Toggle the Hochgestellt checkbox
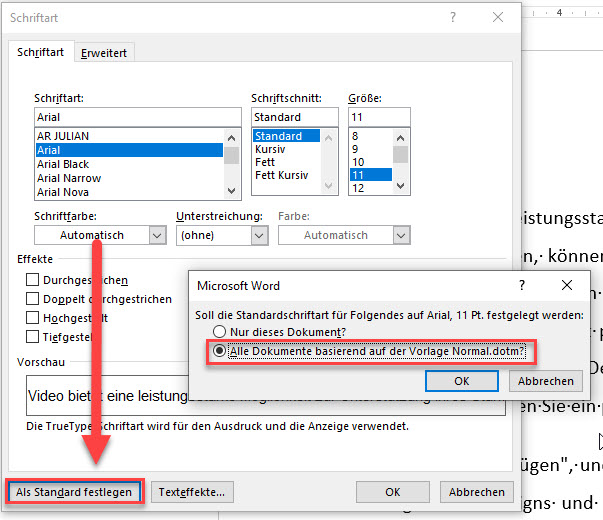The height and width of the screenshot is (520, 603). pyautogui.click(x=33, y=318)
